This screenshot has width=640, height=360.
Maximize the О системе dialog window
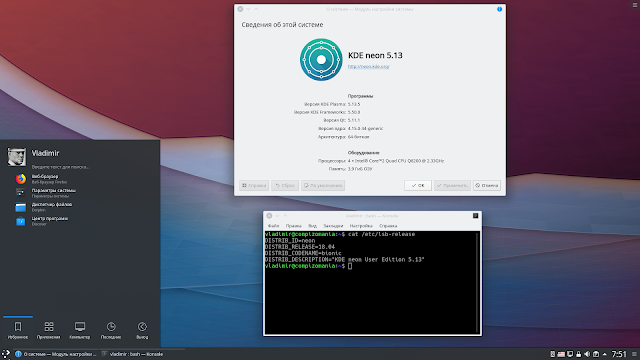pyautogui.click(x=256, y=9)
